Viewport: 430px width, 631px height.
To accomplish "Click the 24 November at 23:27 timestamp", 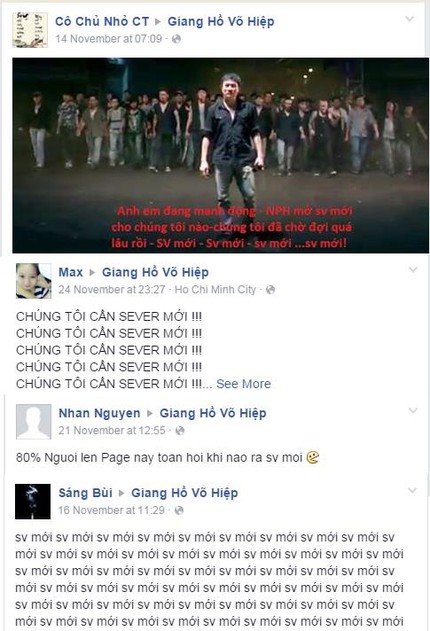I will click(x=112, y=290).
